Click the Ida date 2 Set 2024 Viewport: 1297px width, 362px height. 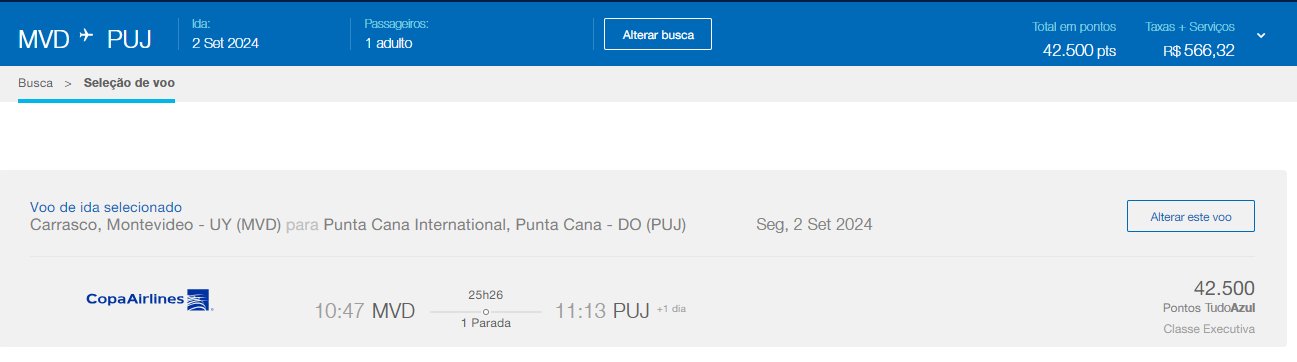click(225, 42)
